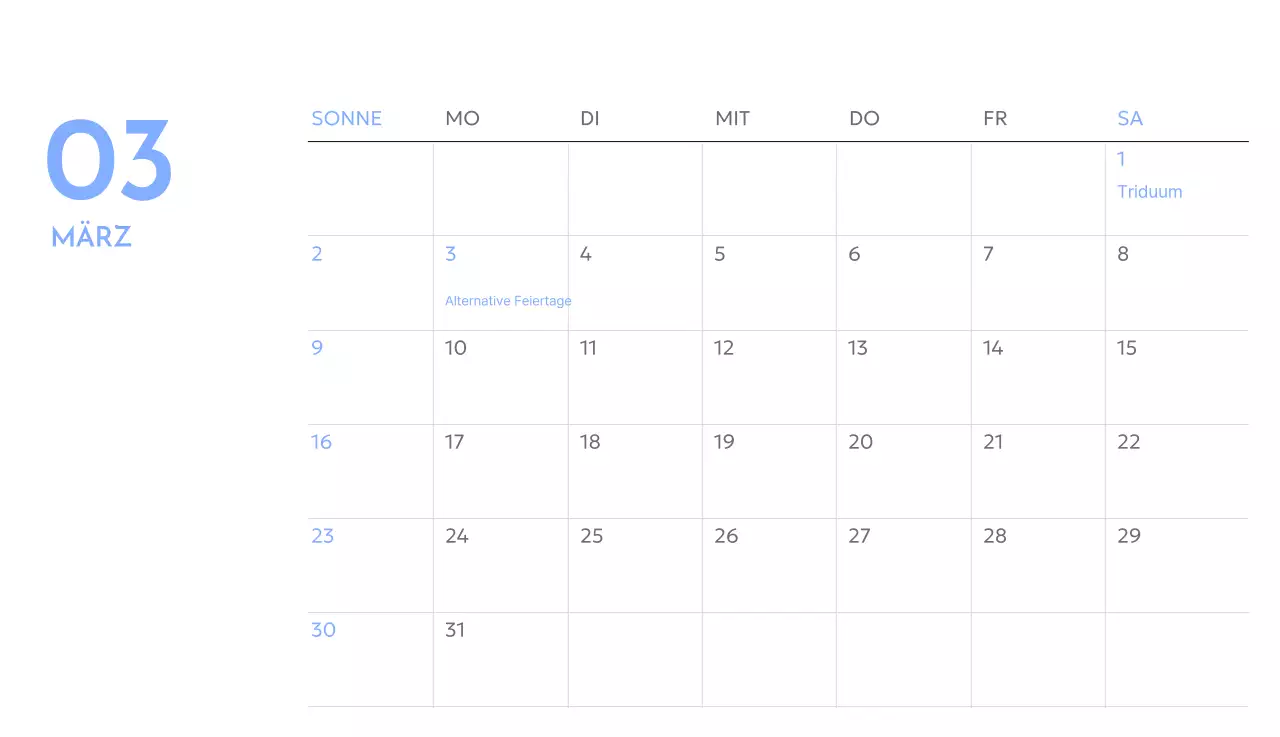Click the MÄRZ month label
The image size is (1280, 737).
pyautogui.click(x=92, y=237)
